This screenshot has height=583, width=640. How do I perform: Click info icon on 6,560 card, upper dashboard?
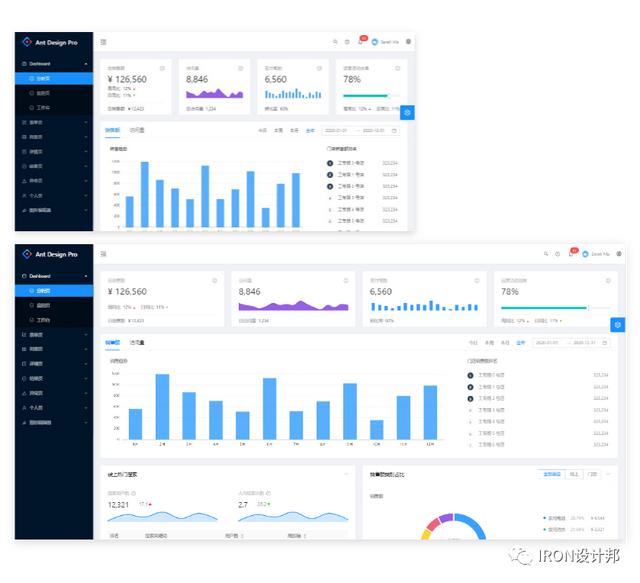[319, 68]
